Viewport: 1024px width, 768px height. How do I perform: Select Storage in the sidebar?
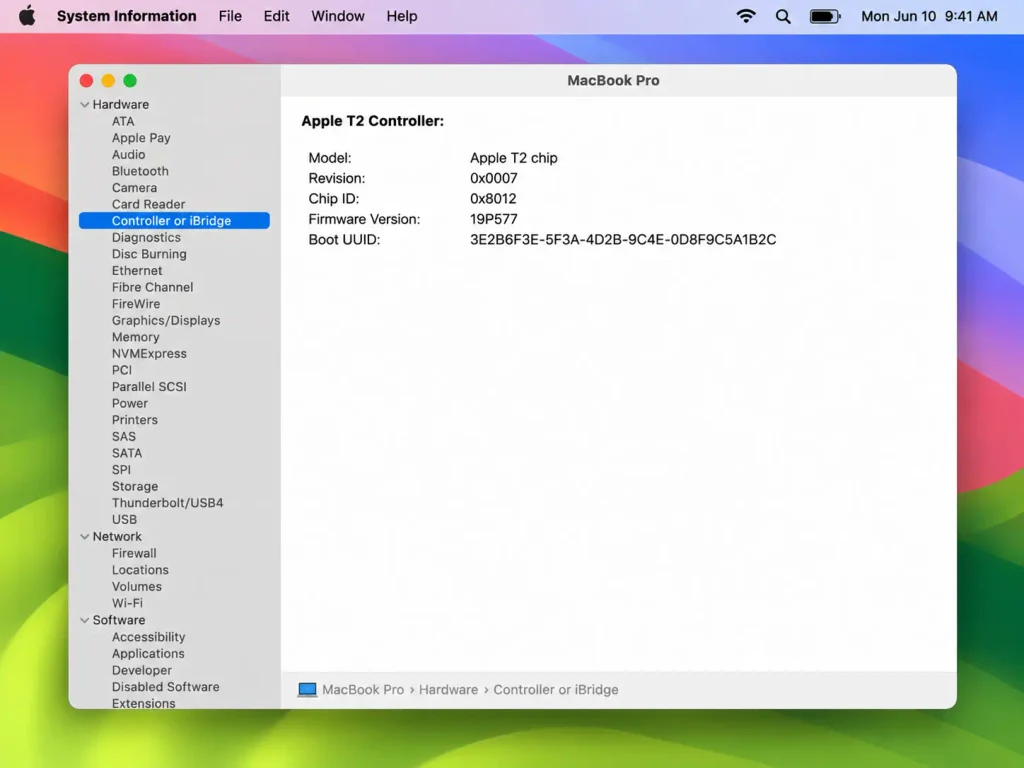point(135,487)
